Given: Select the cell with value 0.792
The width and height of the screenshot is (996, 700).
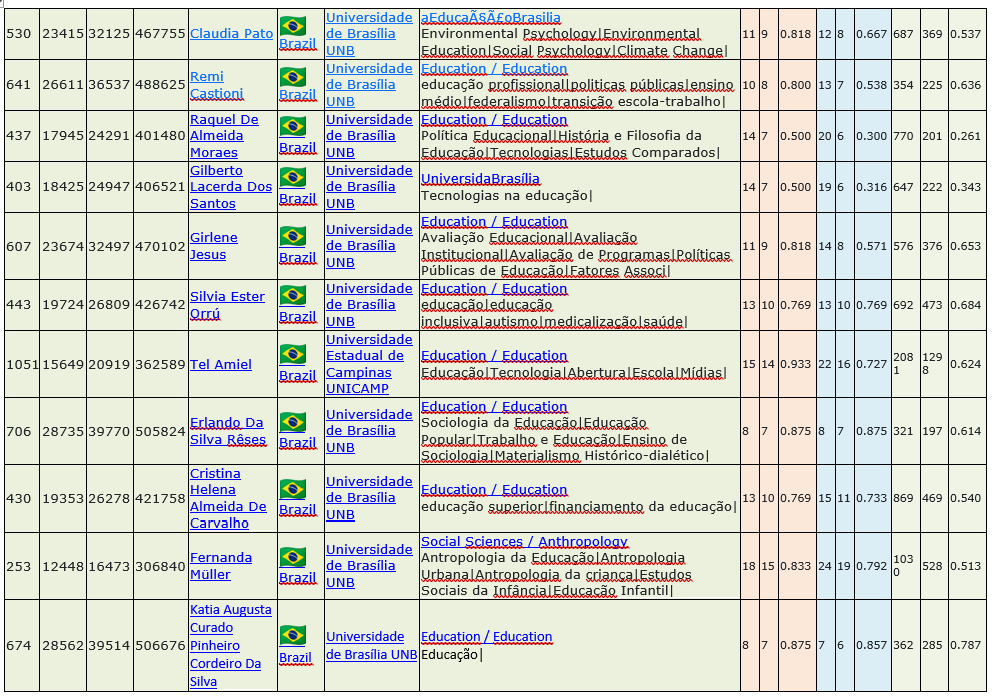Looking at the screenshot, I should 871,566.
